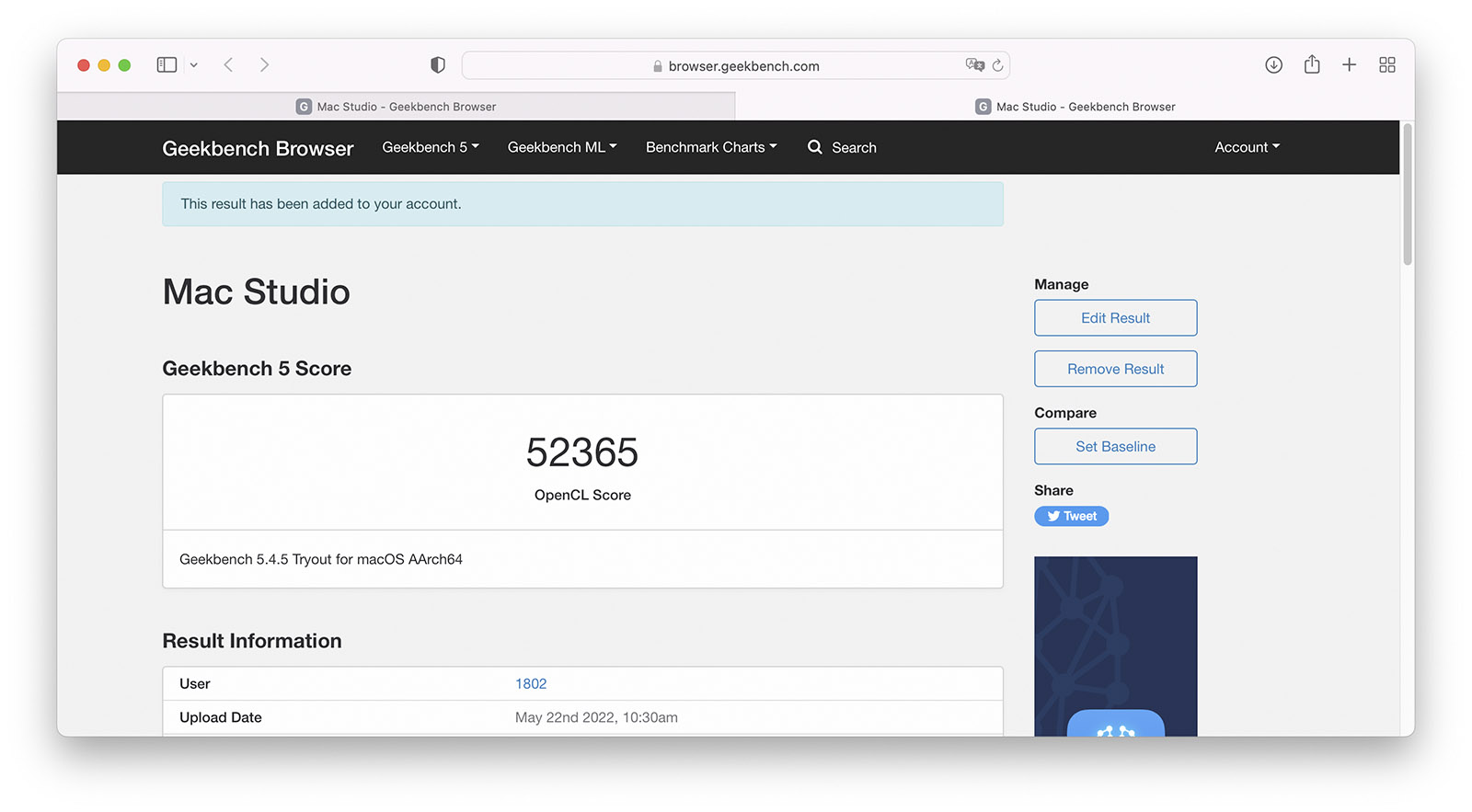The height and width of the screenshot is (812, 1472).
Task: Open Geekbench Browser home logo link
Action: pyautogui.click(x=258, y=148)
